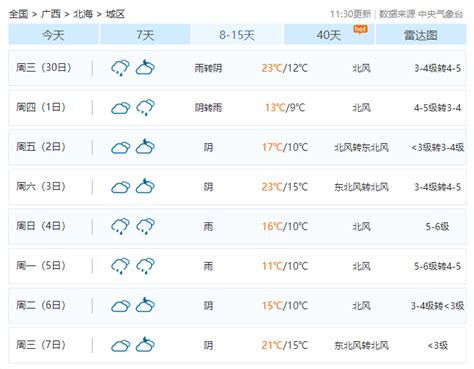
Task: Go to 全国 in the breadcrumb
Action: pyautogui.click(x=18, y=14)
